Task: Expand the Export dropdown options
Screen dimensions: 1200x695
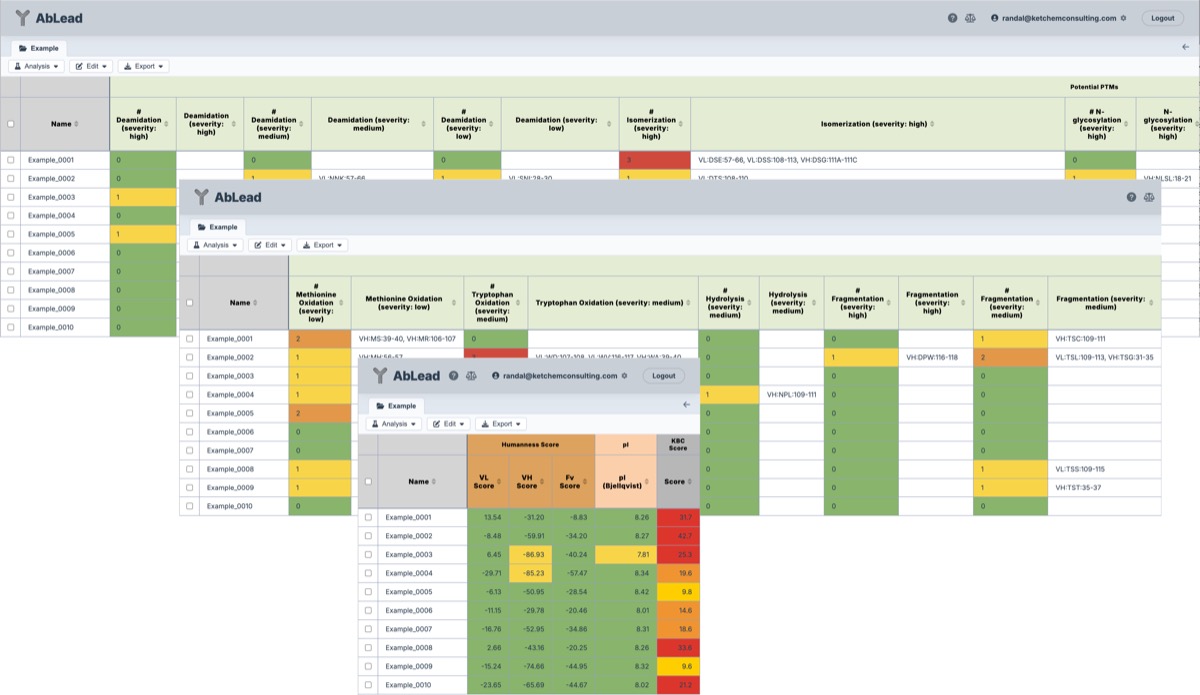Action: click(503, 424)
